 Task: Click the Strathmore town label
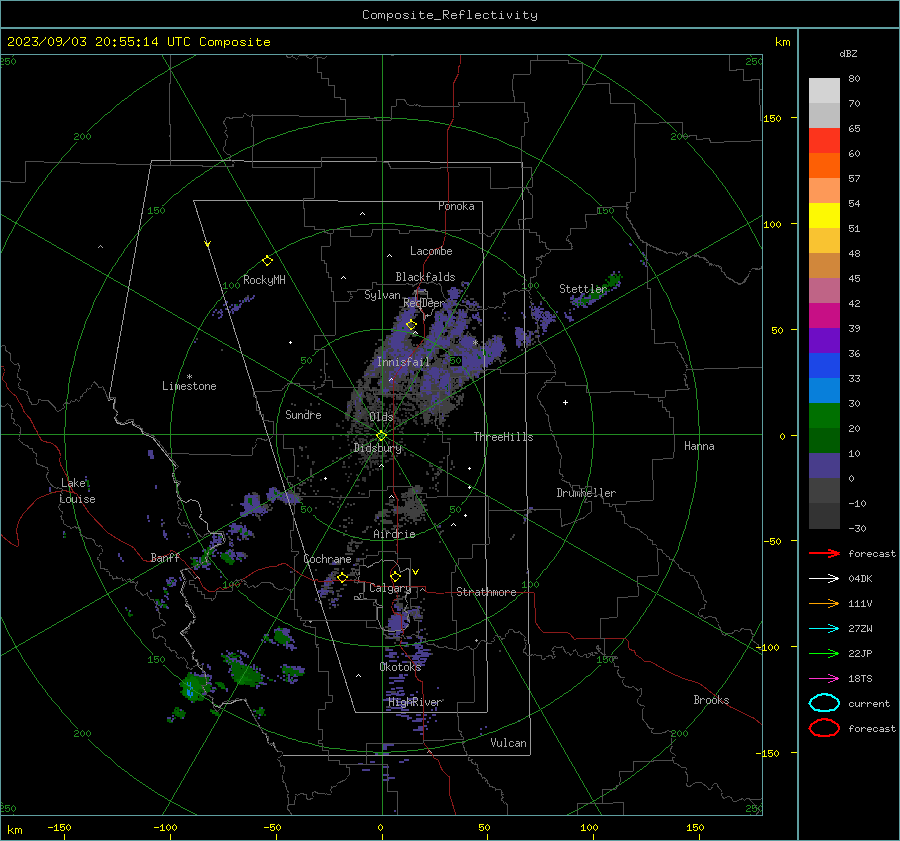coord(486,592)
